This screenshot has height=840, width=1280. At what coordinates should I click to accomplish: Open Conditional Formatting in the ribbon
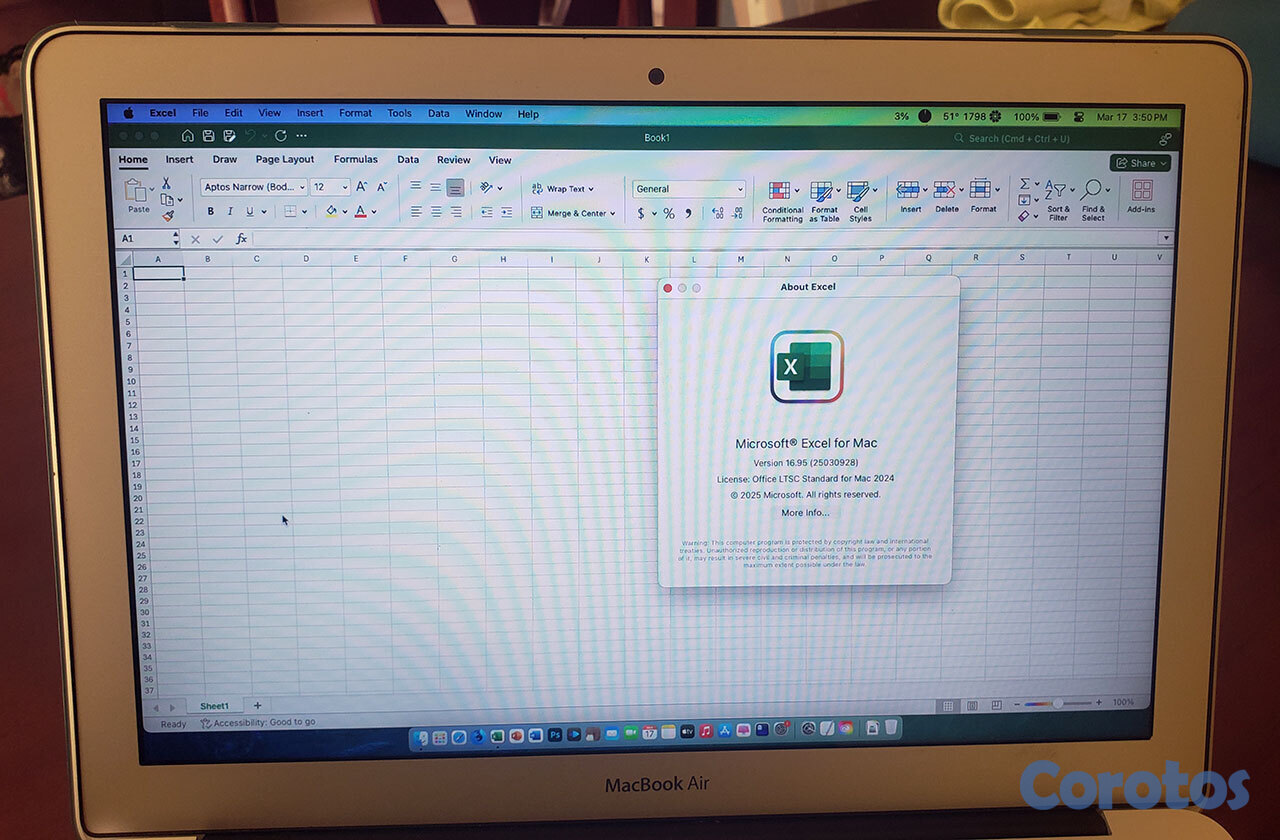coord(782,198)
